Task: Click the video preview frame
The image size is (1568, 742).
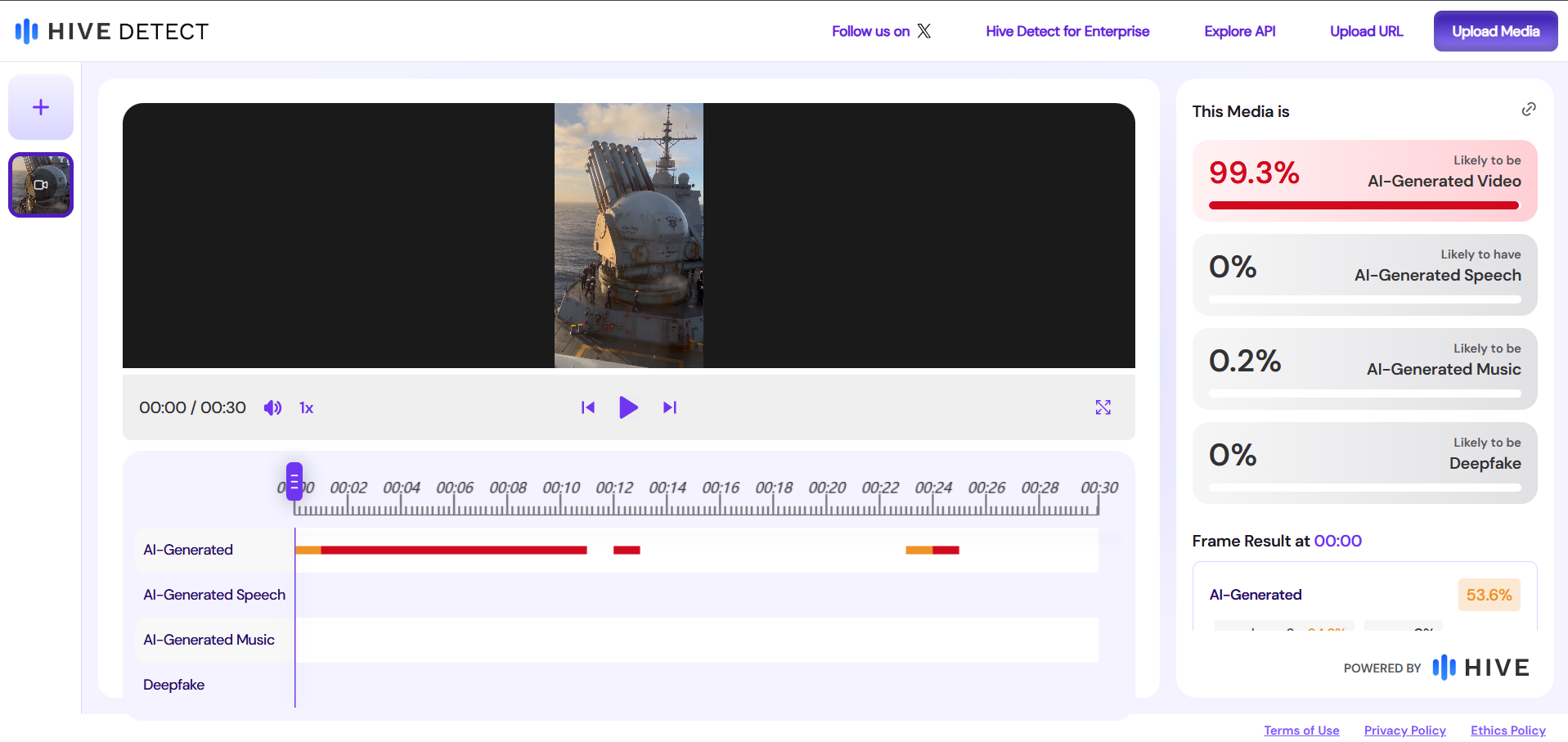Action: (x=628, y=236)
